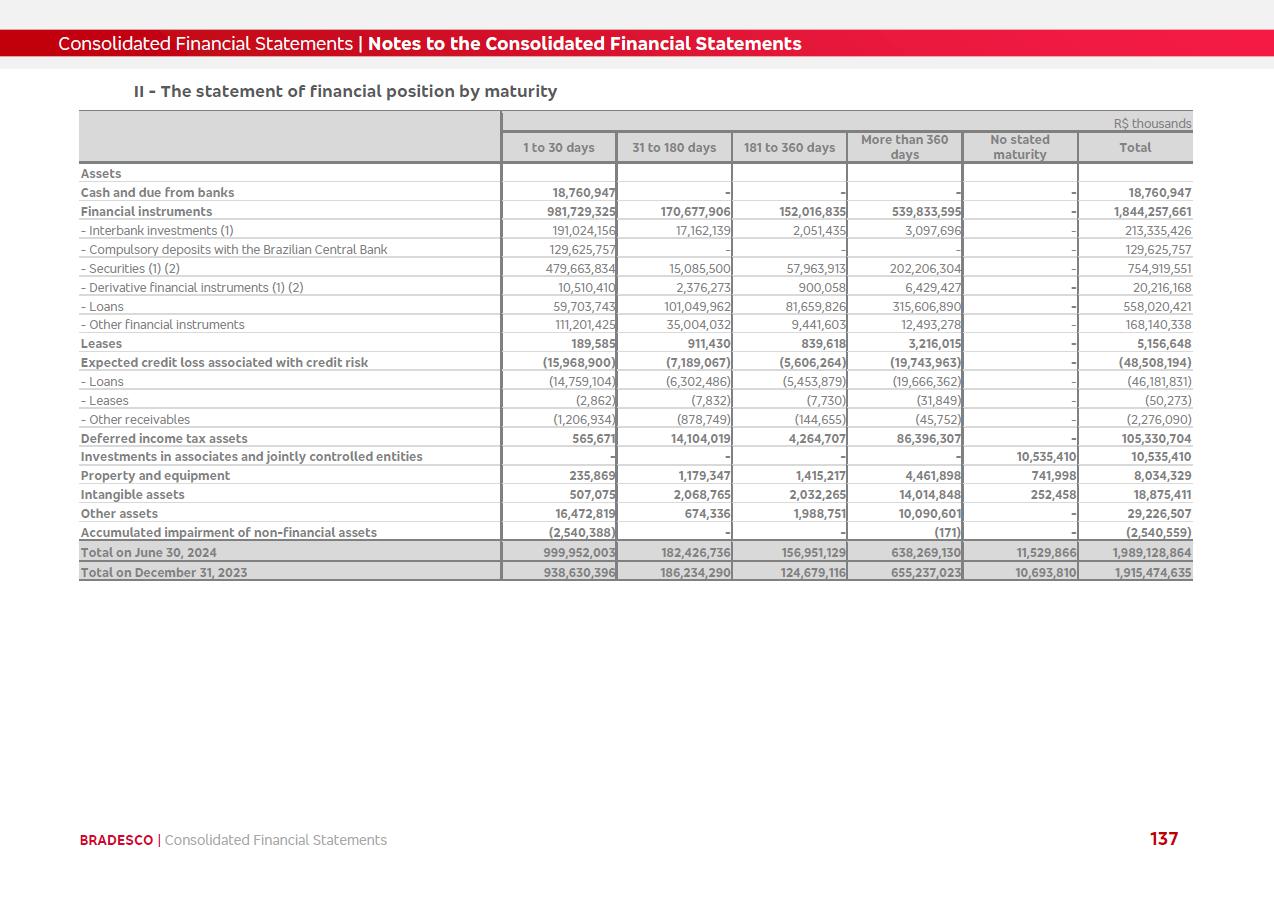Click the total value 1,989,128,864
The width and height of the screenshot is (1274, 897).
1151,553
